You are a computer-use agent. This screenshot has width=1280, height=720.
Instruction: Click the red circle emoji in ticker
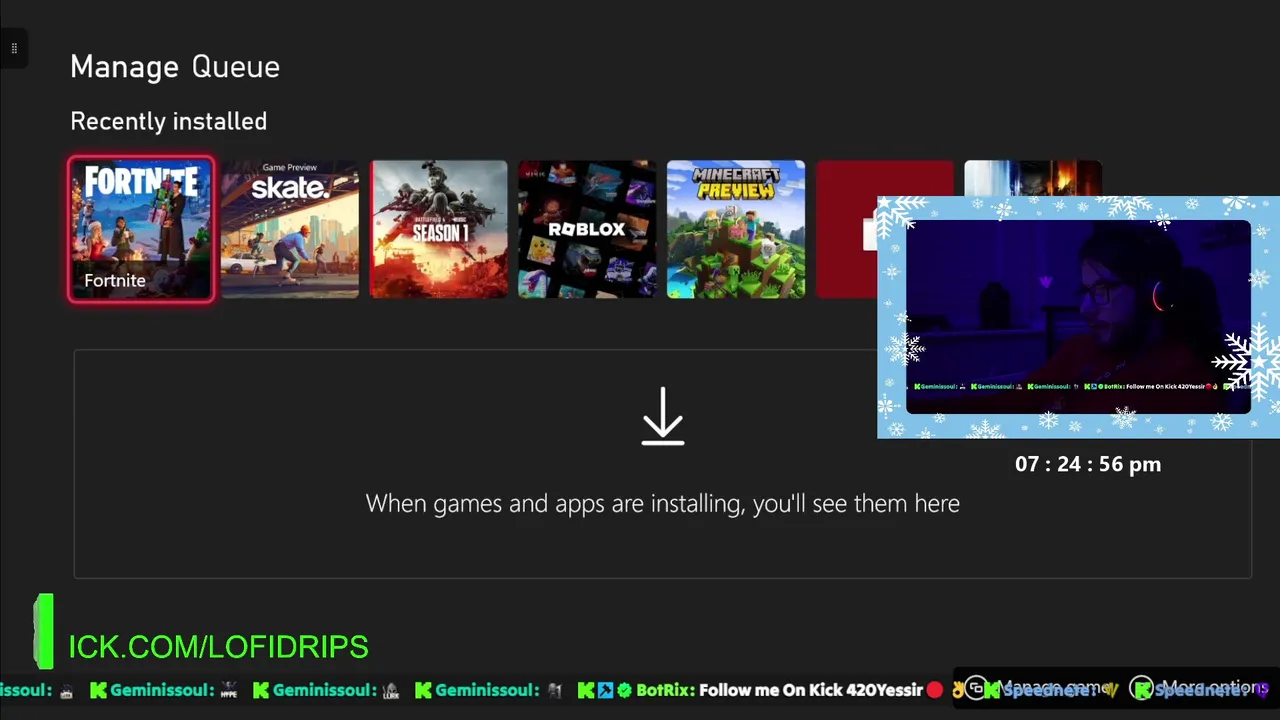pos(935,690)
